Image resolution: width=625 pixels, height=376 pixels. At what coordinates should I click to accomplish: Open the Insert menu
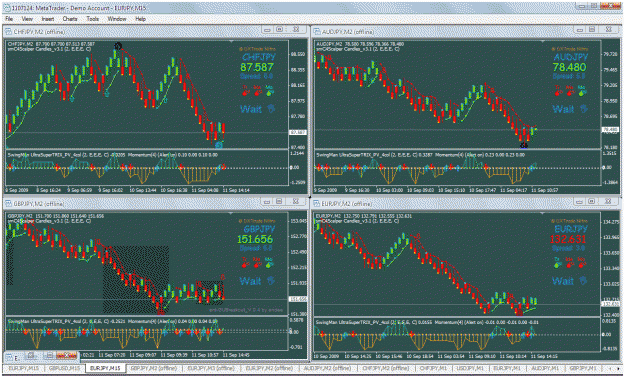pyautogui.click(x=48, y=19)
